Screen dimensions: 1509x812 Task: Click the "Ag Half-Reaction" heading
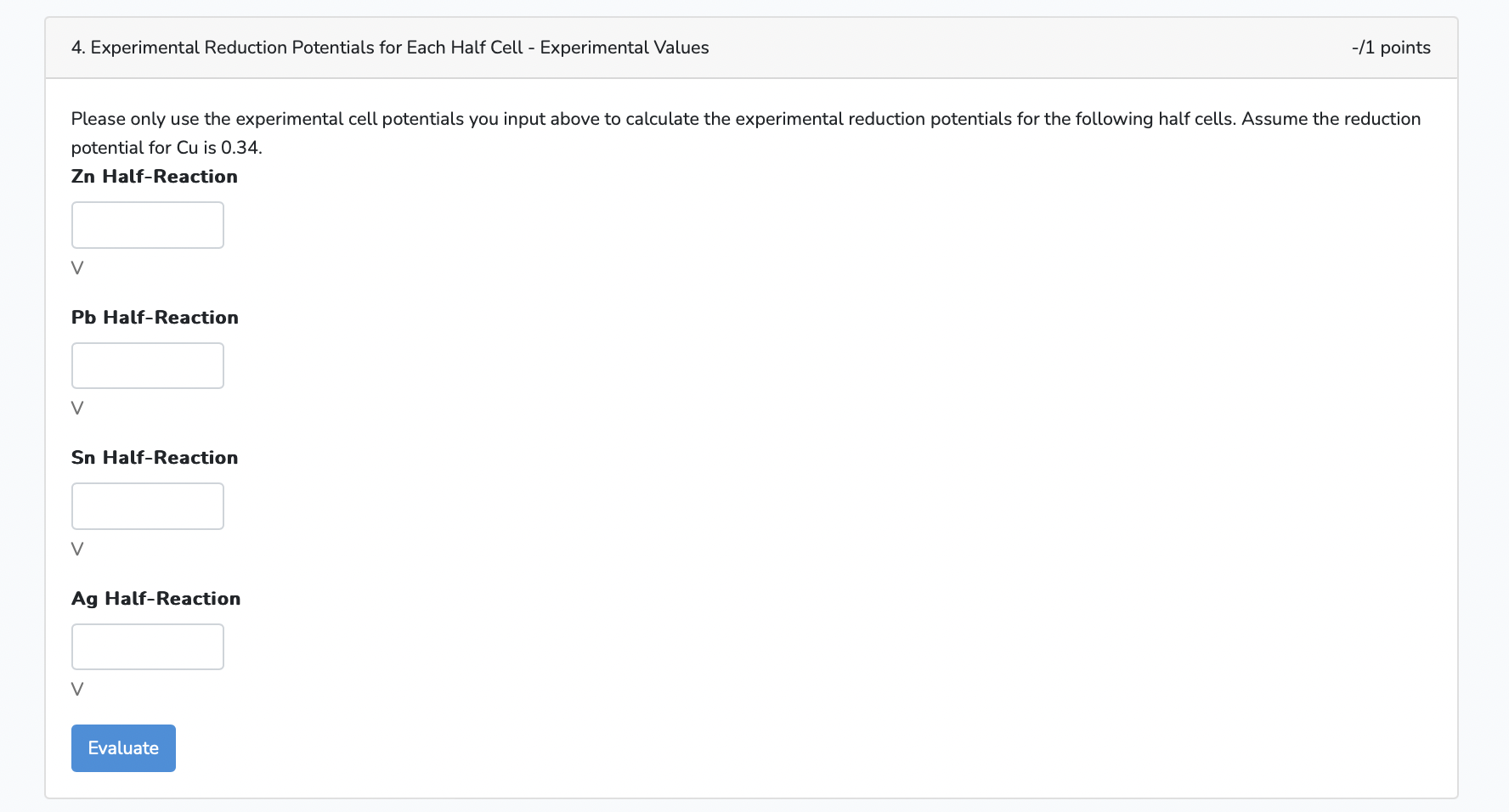[155, 598]
